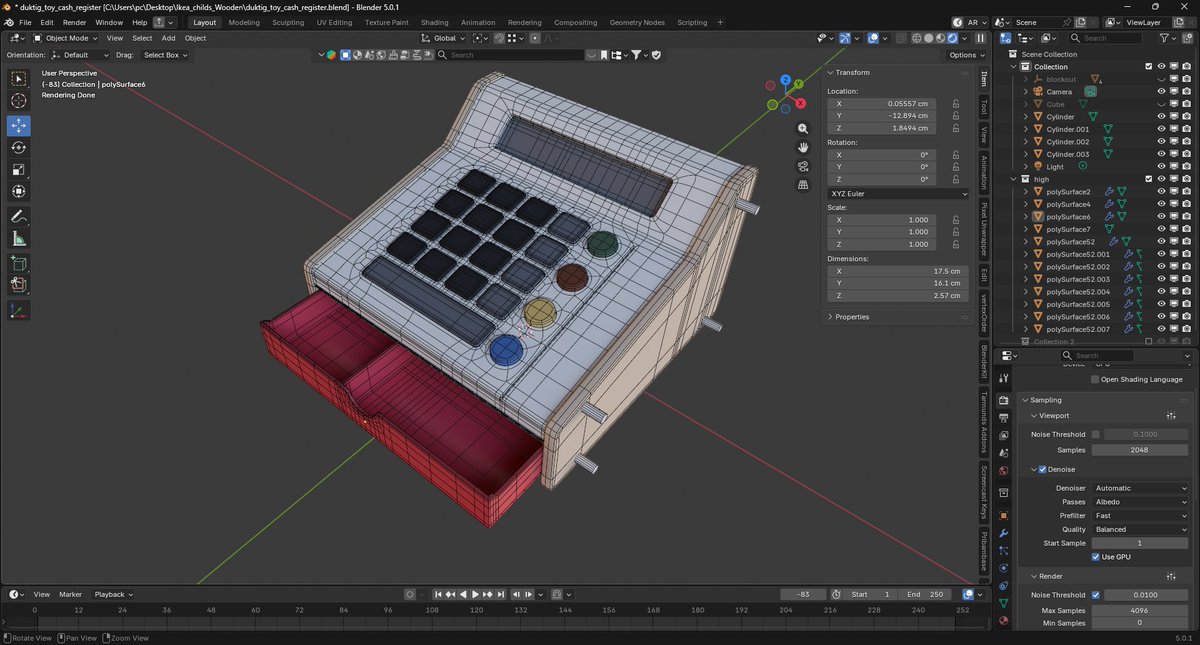Toggle camera view icon in viewport
The width and height of the screenshot is (1200, 645).
803,166
